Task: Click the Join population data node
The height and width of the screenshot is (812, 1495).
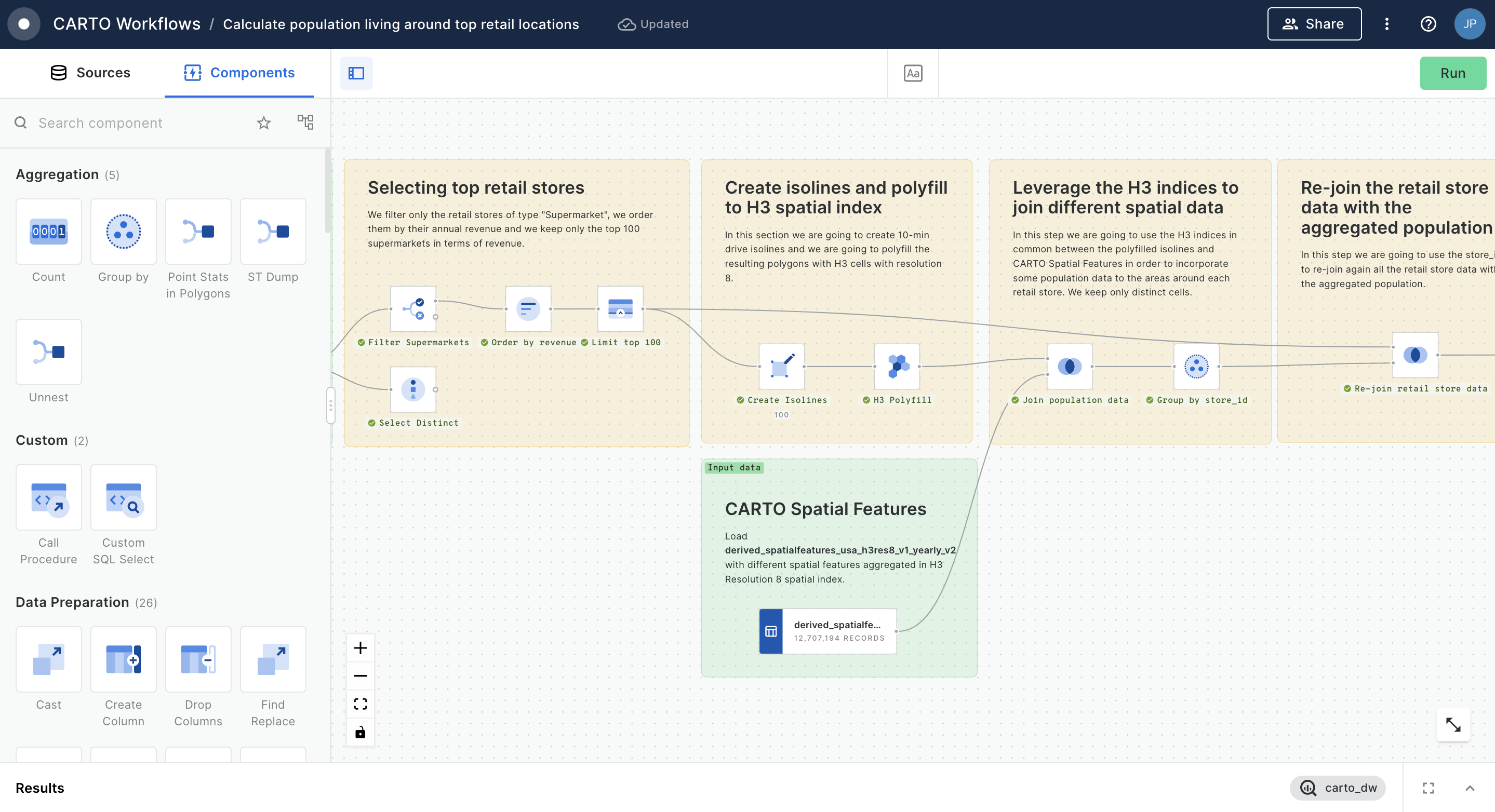Action: [x=1069, y=367]
